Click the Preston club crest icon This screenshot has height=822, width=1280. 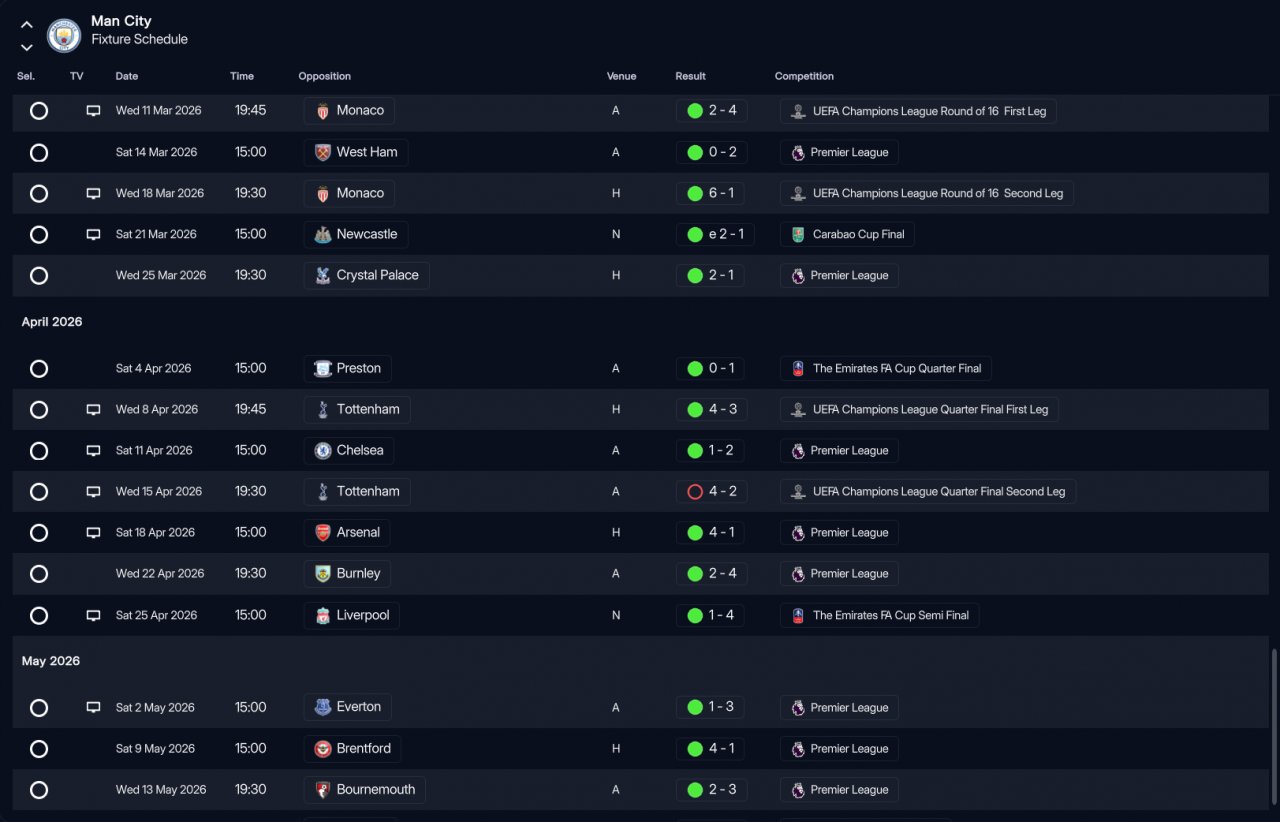point(323,369)
